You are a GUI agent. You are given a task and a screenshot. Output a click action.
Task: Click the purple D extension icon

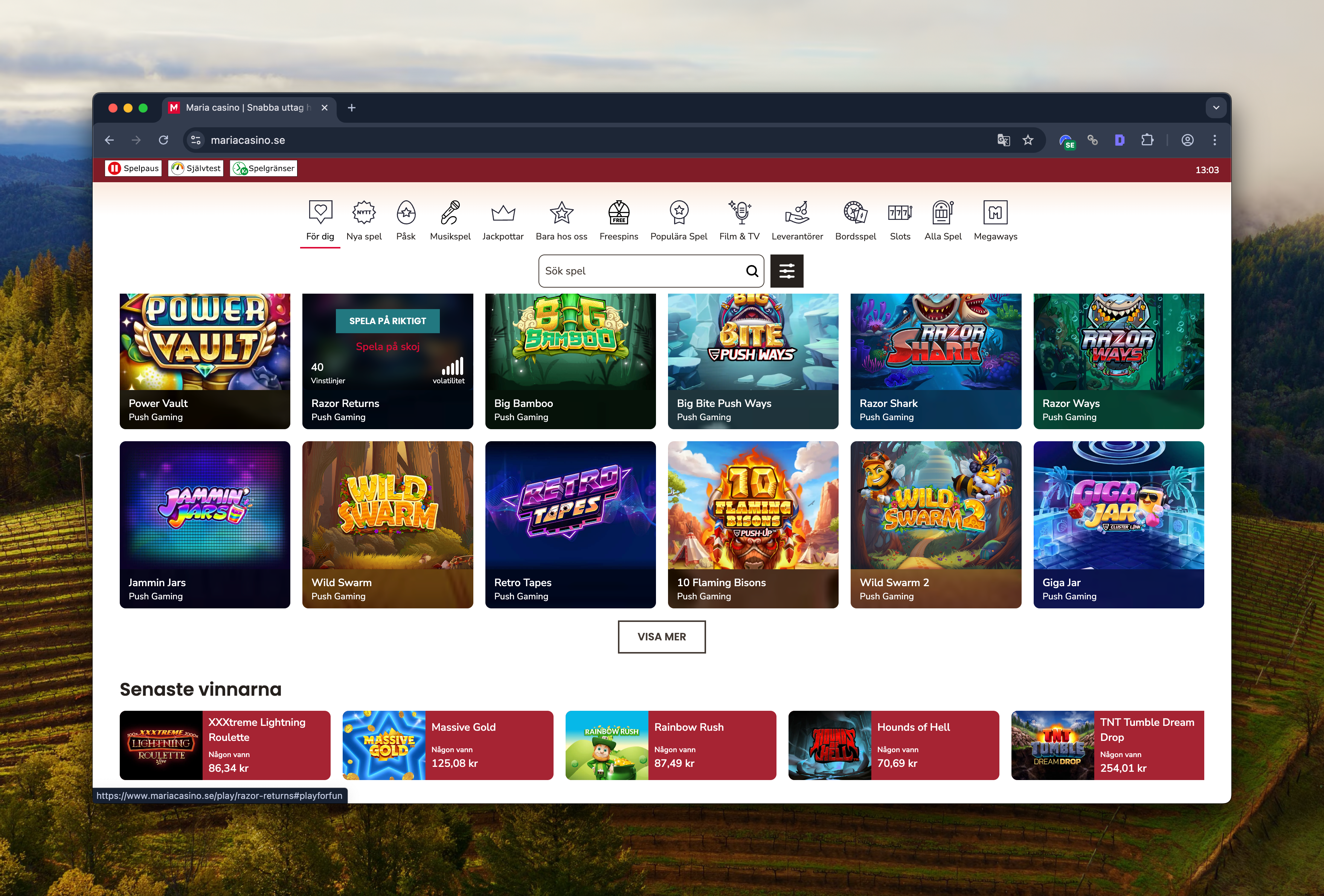point(1120,140)
